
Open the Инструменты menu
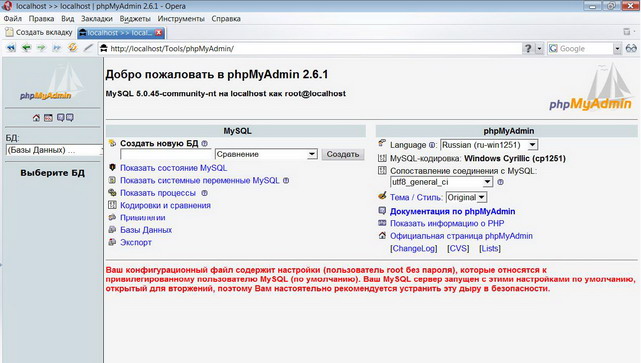pyautogui.click(x=181, y=19)
